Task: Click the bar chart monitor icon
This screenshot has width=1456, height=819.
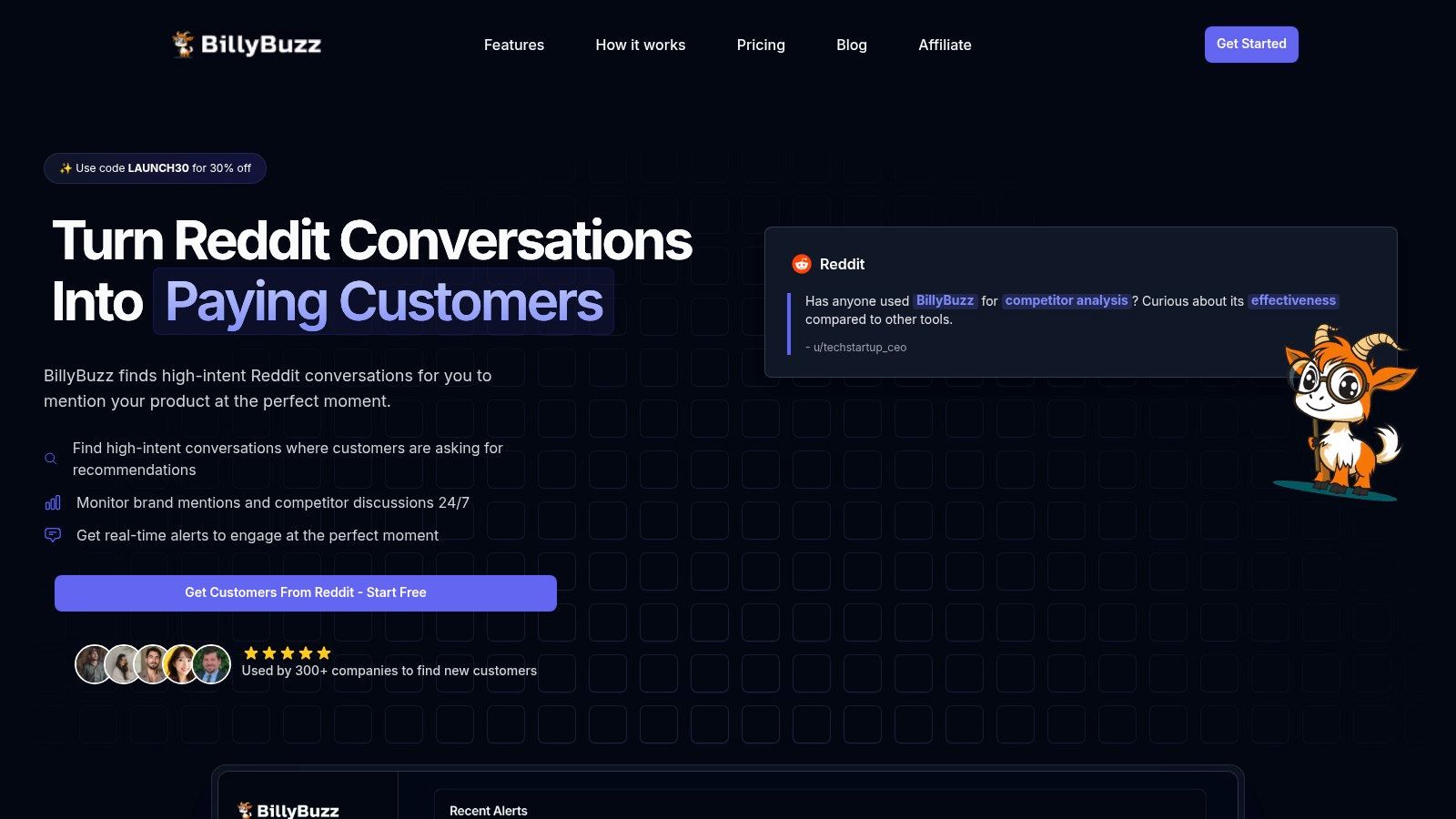Action: click(53, 502)
